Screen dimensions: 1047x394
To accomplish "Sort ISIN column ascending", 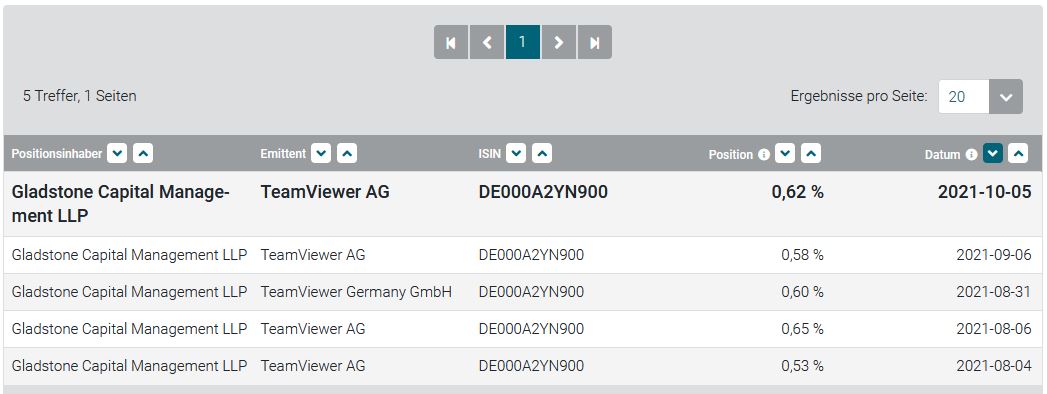I will (542, 154).
